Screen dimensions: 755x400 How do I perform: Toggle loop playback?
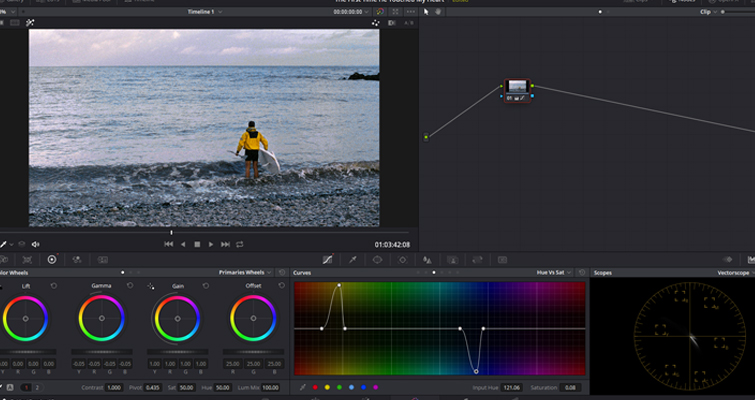pyautogui.click(x=239, y=245)
